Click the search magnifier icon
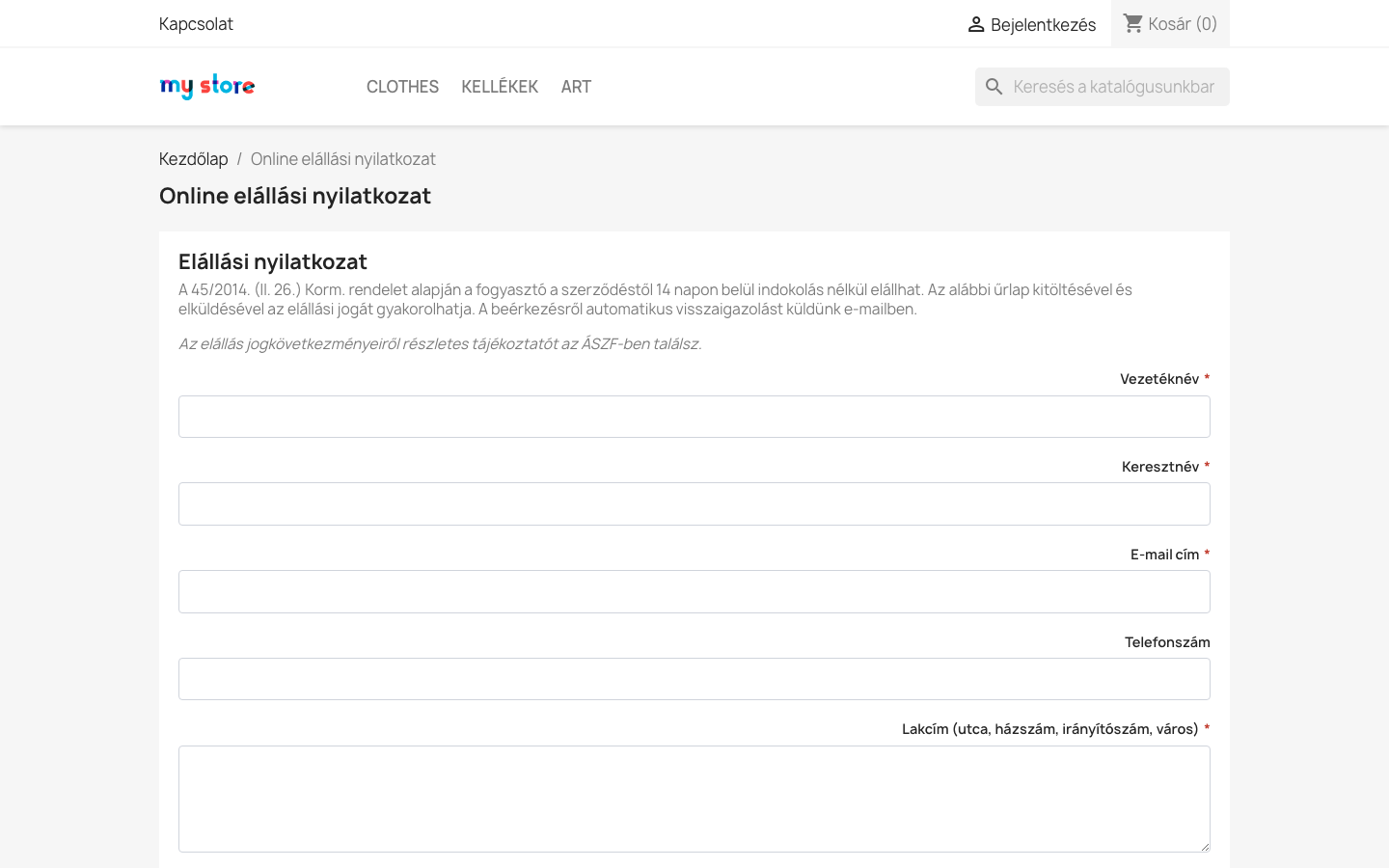Viewport: 1389px width, 868px height. tap(994, 87)
